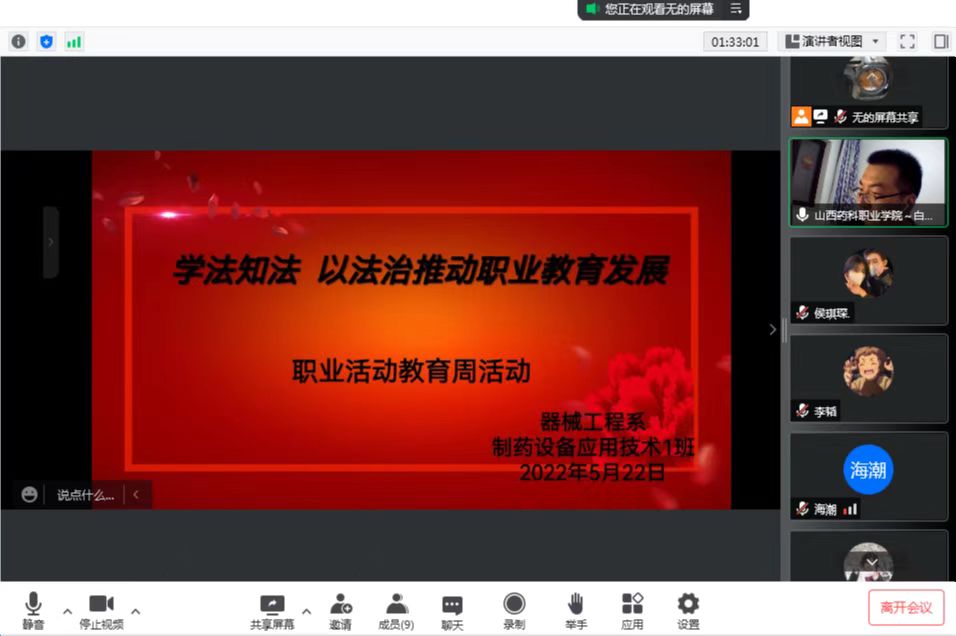Screen dimensions: 956x636
Task: Open the 邀请 invite icon
Action: point(341,610)
